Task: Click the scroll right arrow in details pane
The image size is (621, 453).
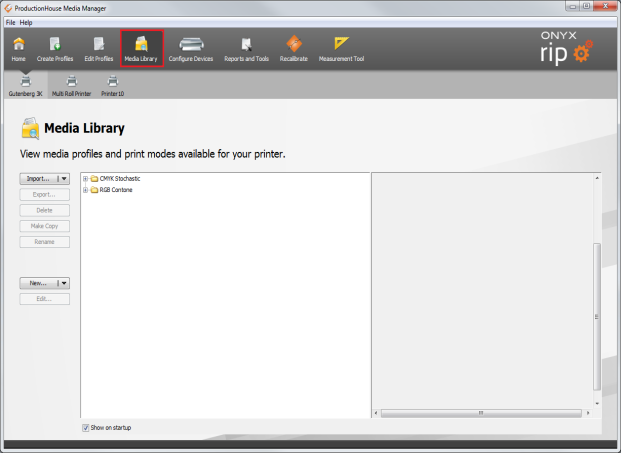Action: pos(588,413)
